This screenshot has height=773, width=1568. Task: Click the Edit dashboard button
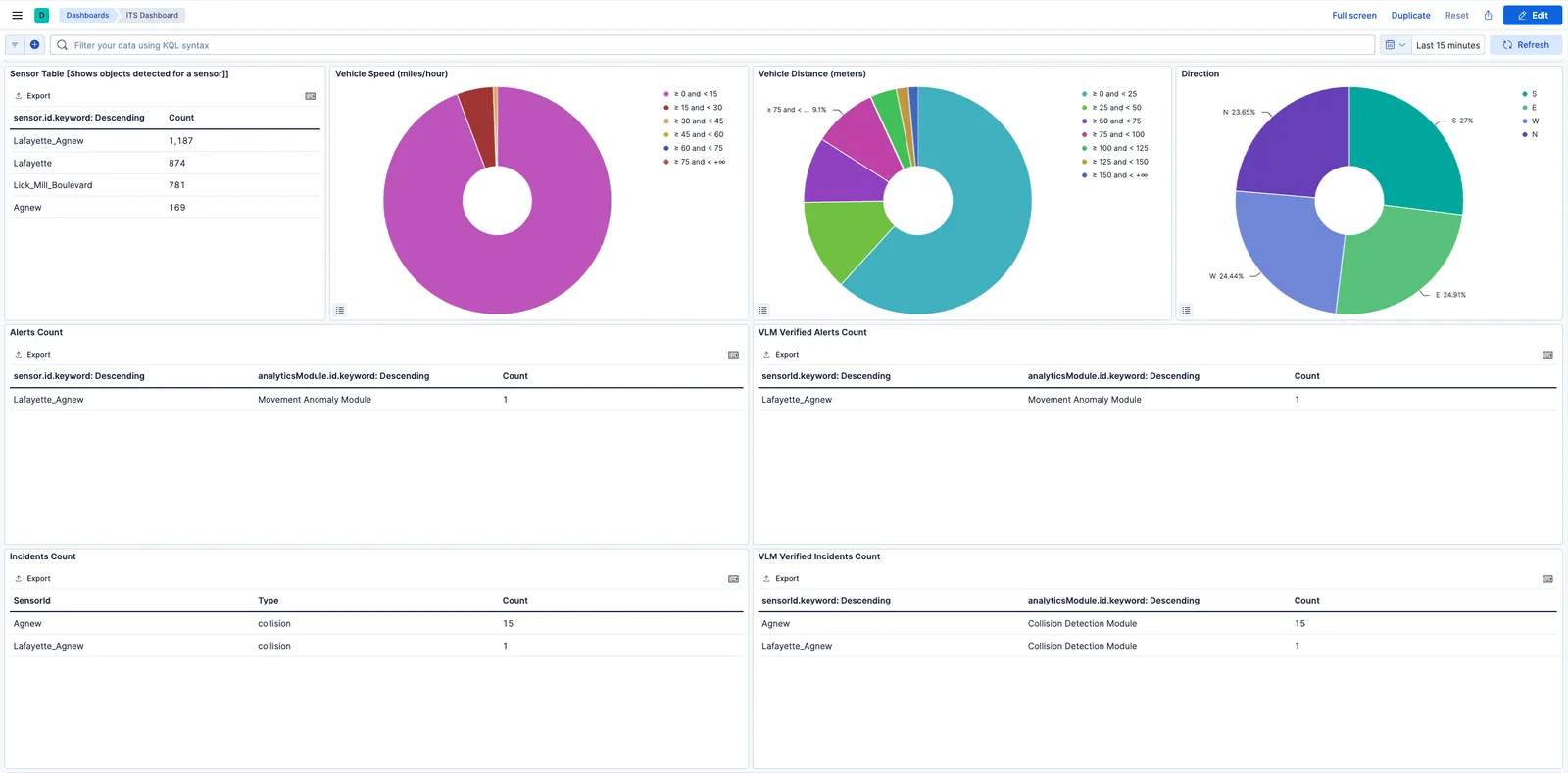[x=1533, y=16]
